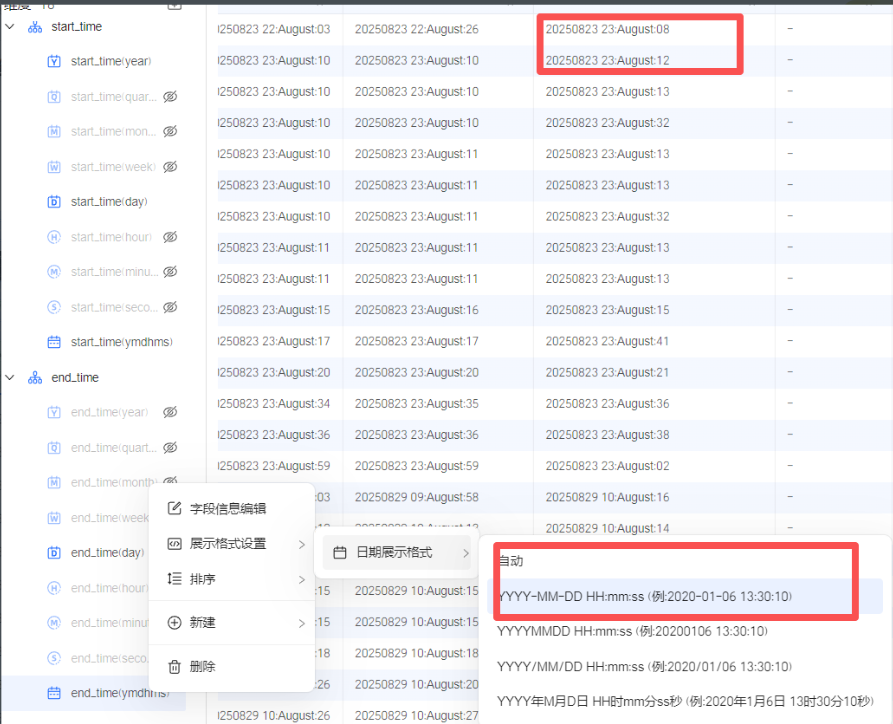Click the end_time(day) D field icon

tap(54, 553)
